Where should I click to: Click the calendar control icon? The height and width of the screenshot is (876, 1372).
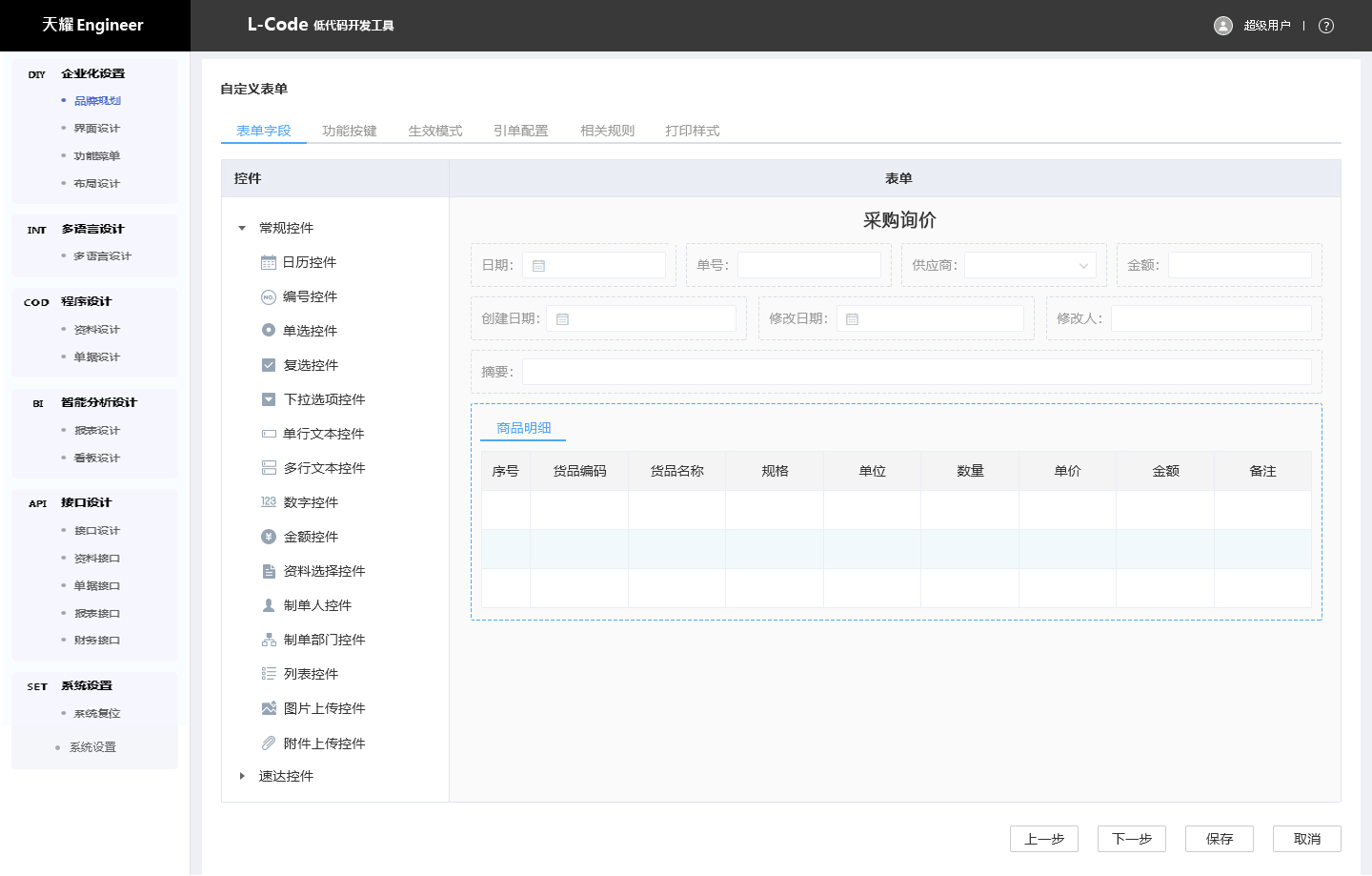click(x=269, y=263)
